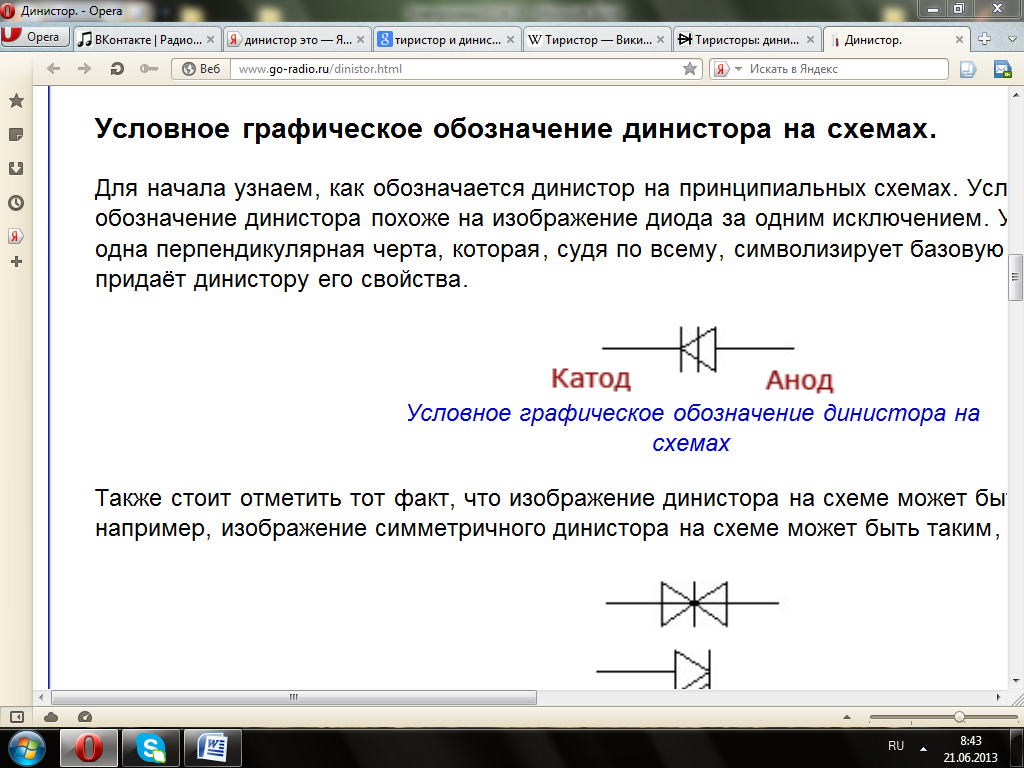
Task: Open the Opera Mail toolbar icon
Action: coord(1002,69)
